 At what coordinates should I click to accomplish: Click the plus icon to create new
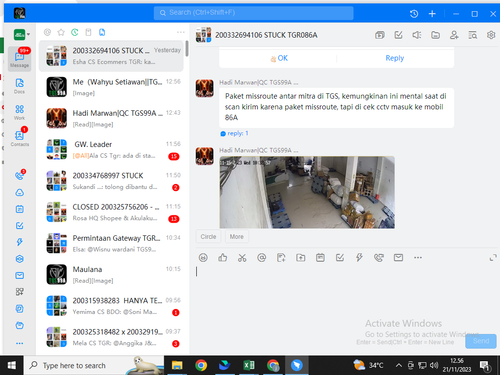click(x=432, y=14)
